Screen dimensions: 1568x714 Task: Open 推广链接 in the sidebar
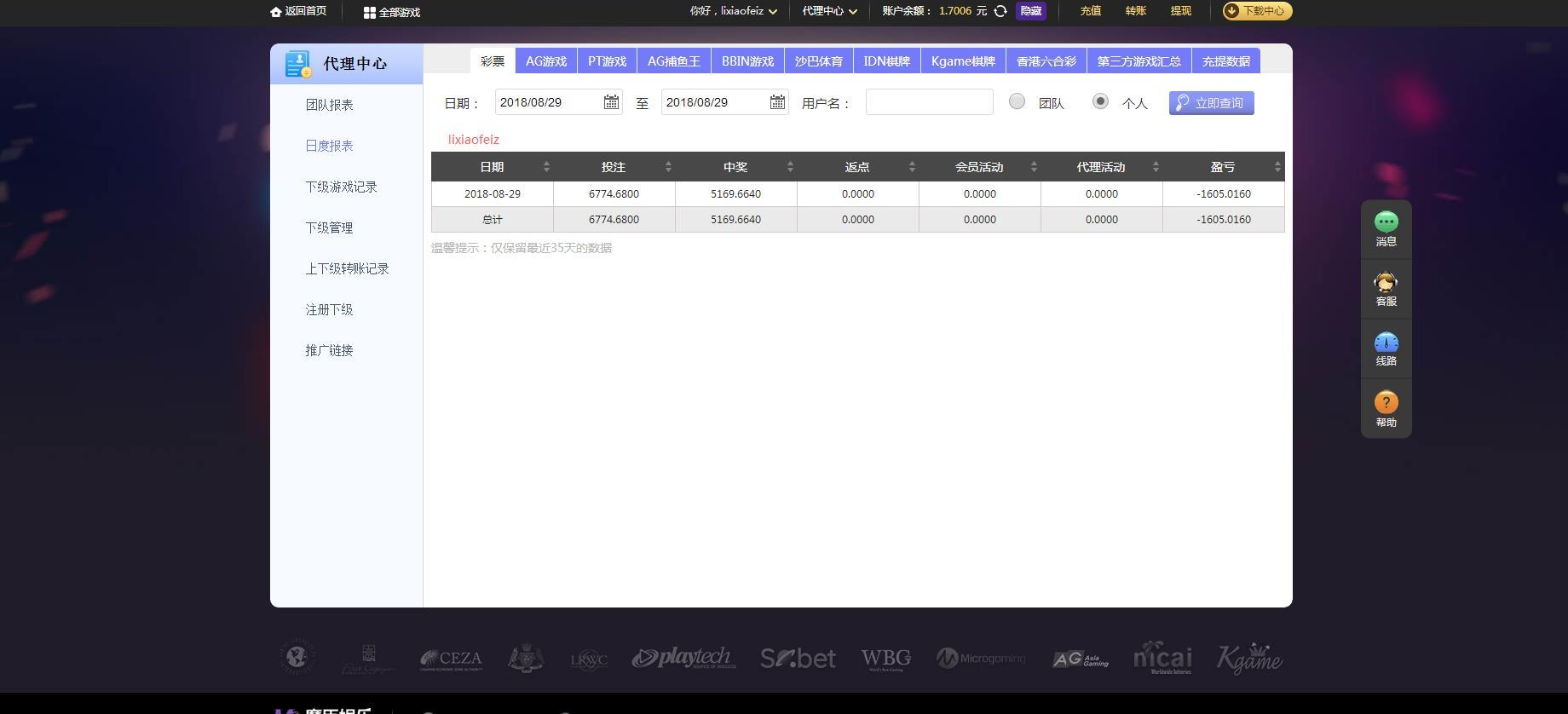[x=329, y=350]
